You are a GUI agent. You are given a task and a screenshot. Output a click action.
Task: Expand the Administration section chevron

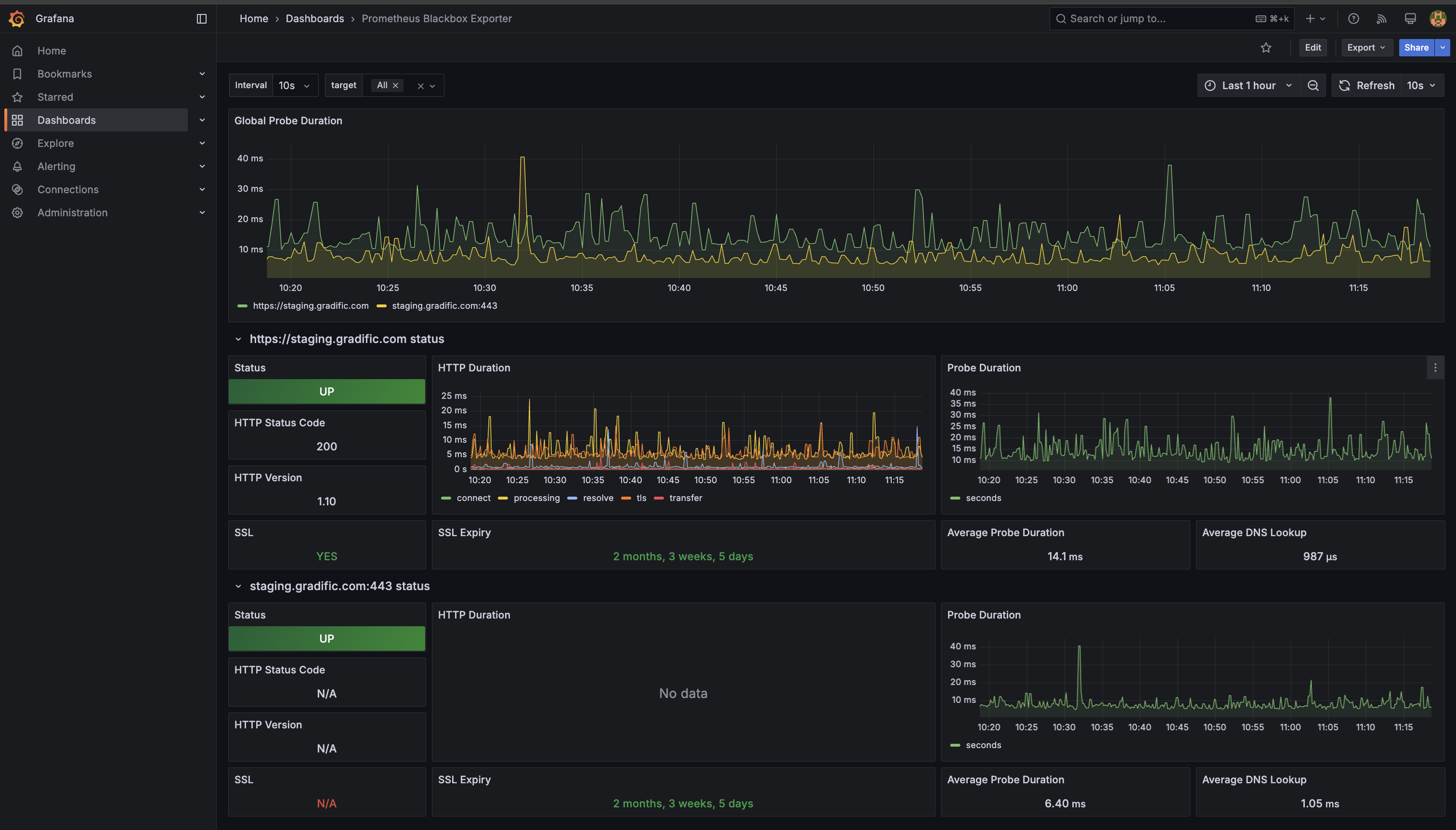click(x=202, y=212)
